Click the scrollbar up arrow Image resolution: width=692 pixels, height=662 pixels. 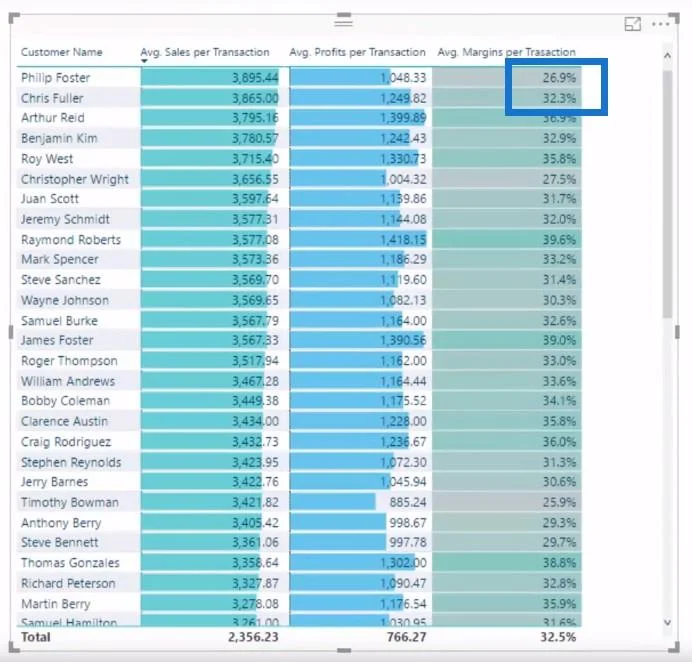pyautogui.click(x=667, y=56)
